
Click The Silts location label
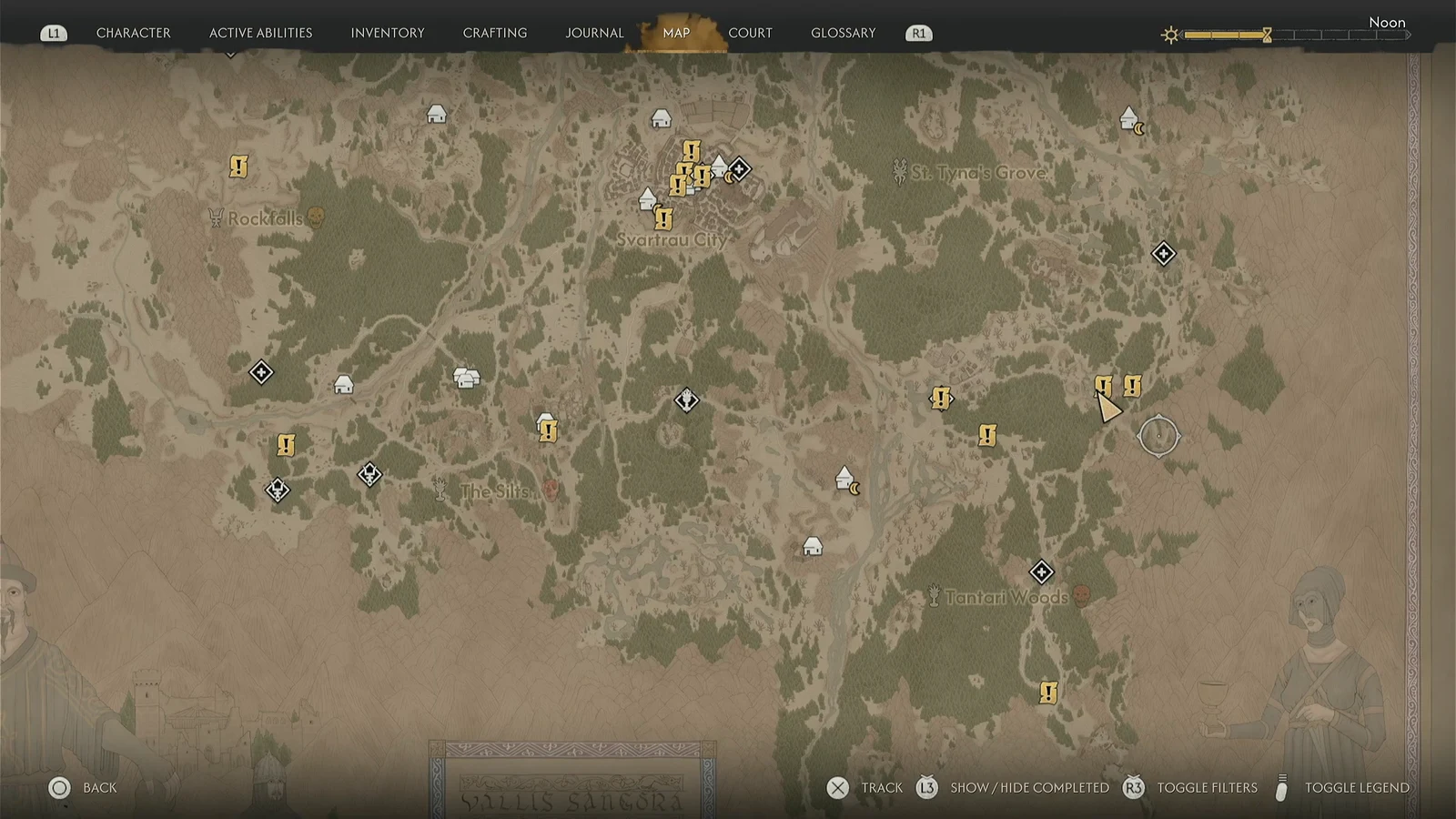pos(495,491)
